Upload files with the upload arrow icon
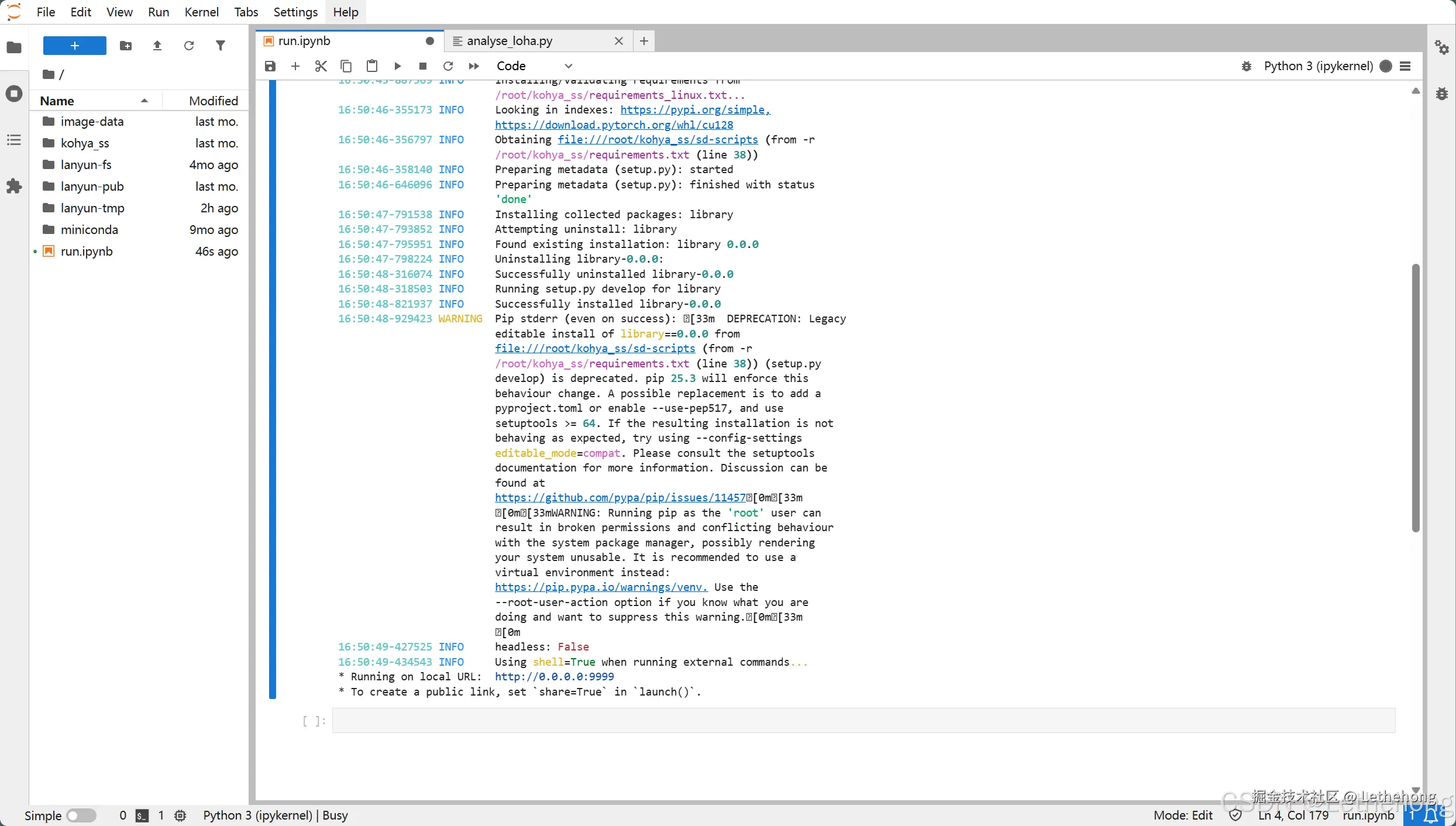The height and width of the screenshot is (826, 1456). coord(157,46)
